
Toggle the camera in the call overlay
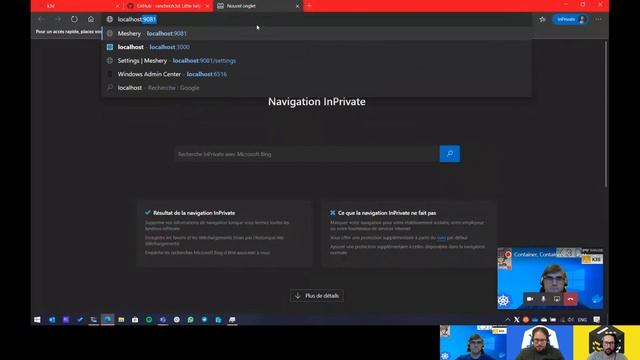(x=530, y=299)
